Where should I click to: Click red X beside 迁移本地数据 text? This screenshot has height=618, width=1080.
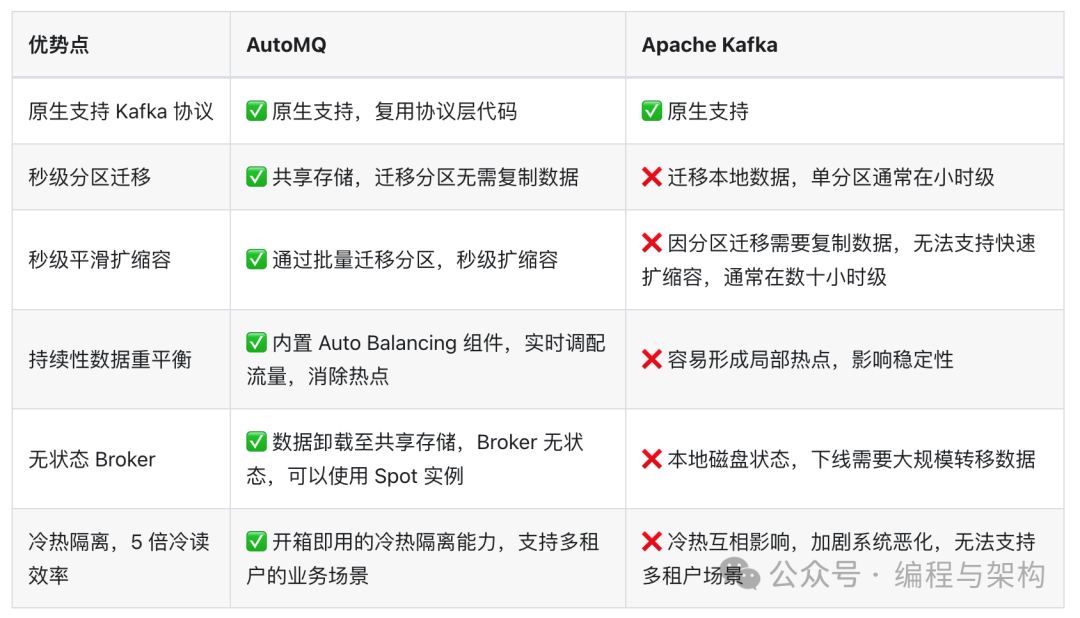[652, 177]
